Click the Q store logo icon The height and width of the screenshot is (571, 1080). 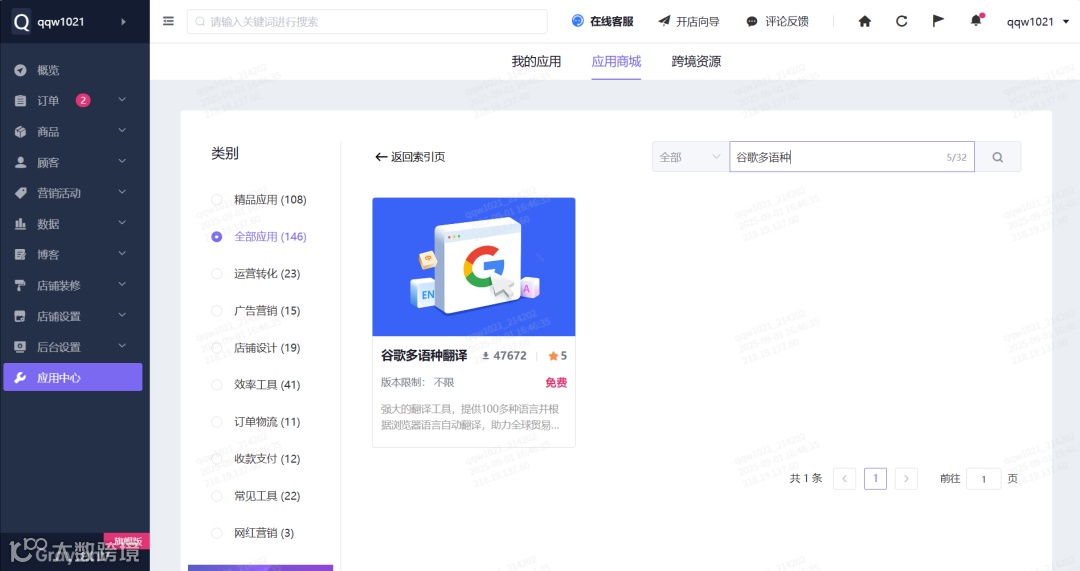pos(21,22)
